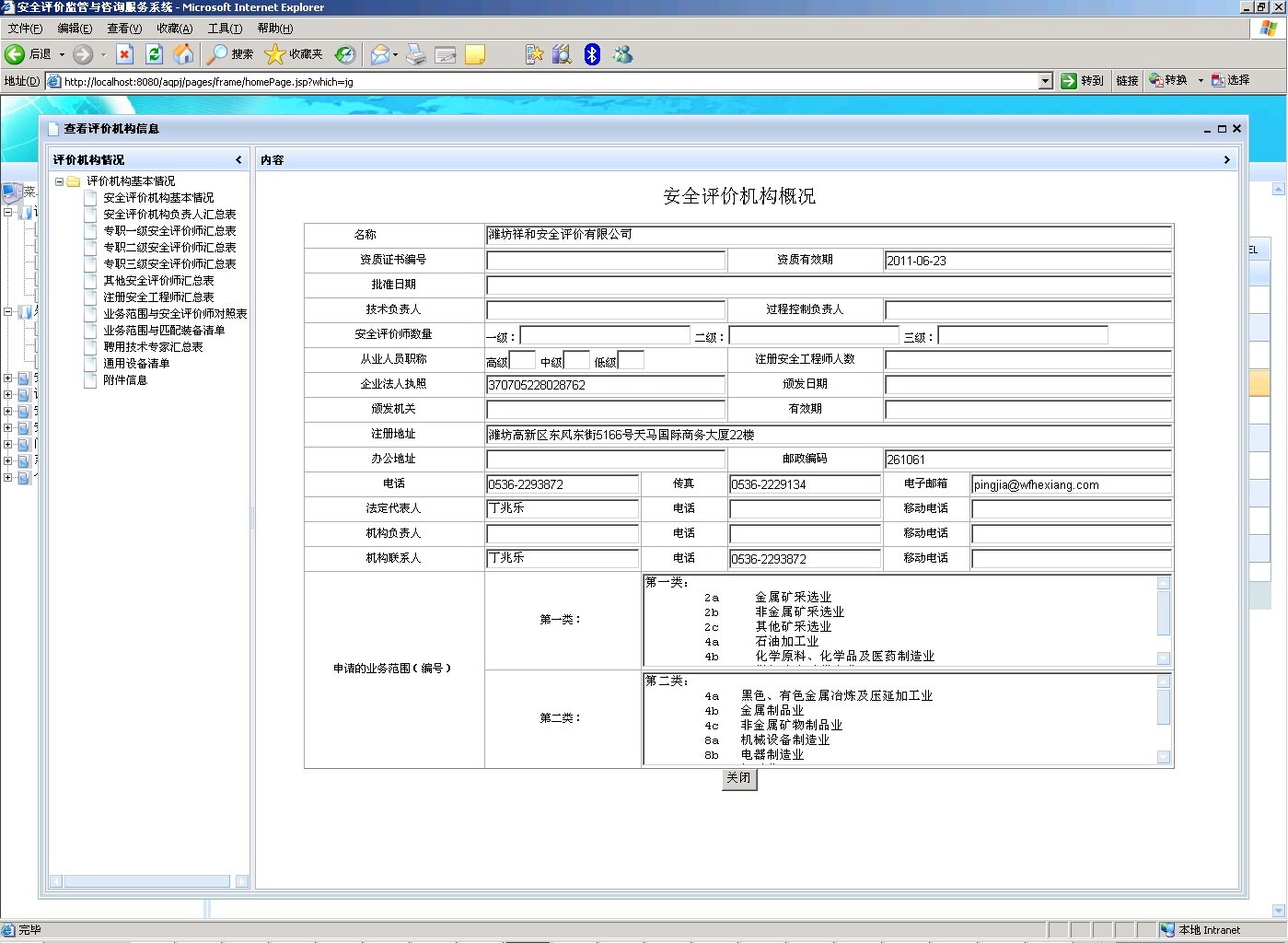This screenshot has width=1288, height=943.
Task: Click the Refresh page icon
Action: tap(155, 54)
